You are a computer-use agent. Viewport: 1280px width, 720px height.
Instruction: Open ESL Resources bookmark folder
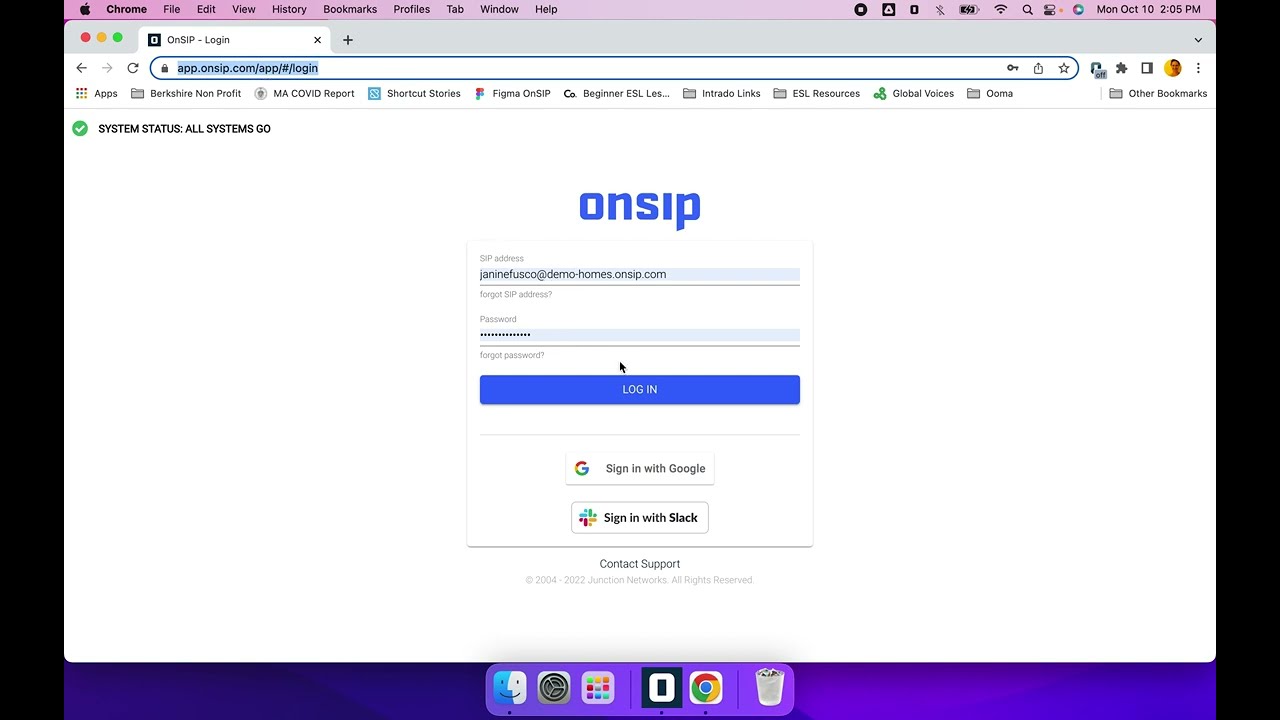(x=817, y=93)
